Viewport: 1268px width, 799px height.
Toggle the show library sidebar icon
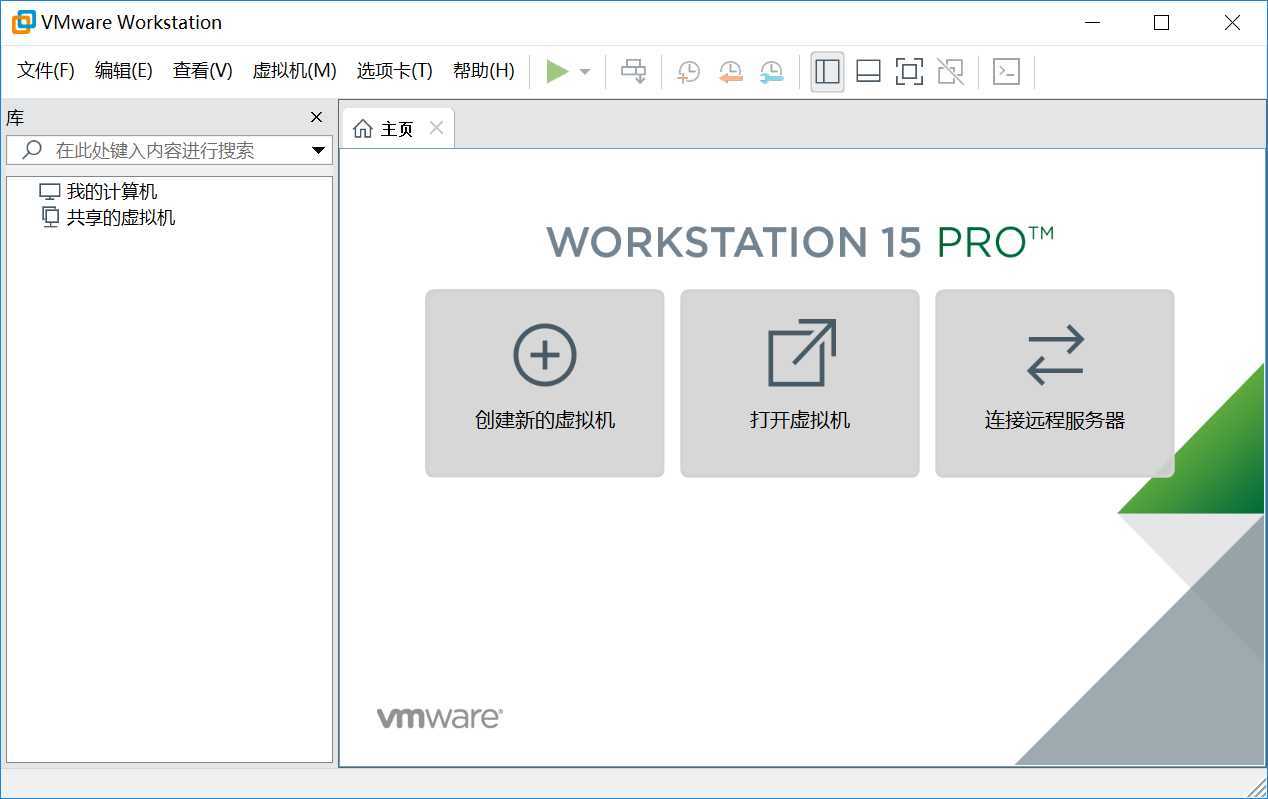827,71
